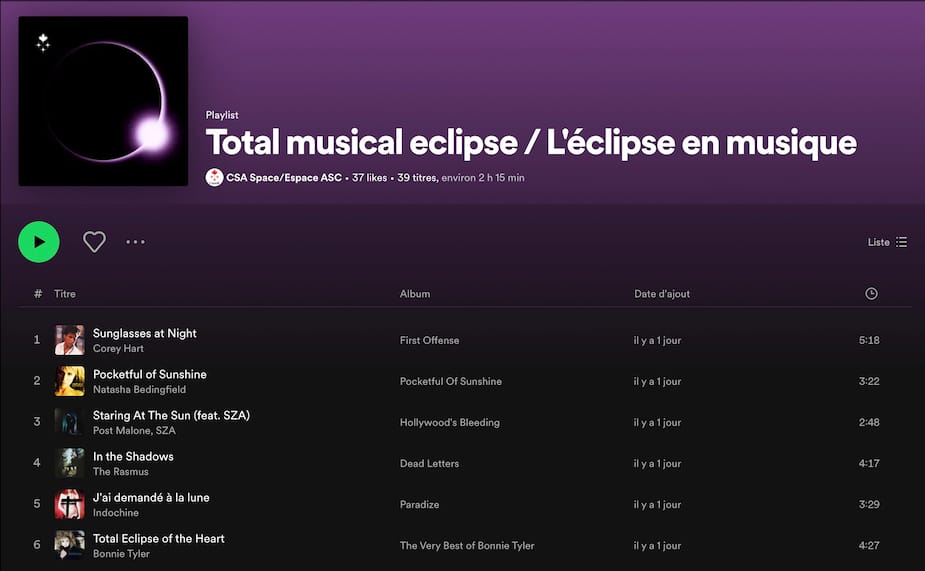Like the playlist with the heart icon
Viewport: 925px width, 571px height.
[x=94, y=242]
